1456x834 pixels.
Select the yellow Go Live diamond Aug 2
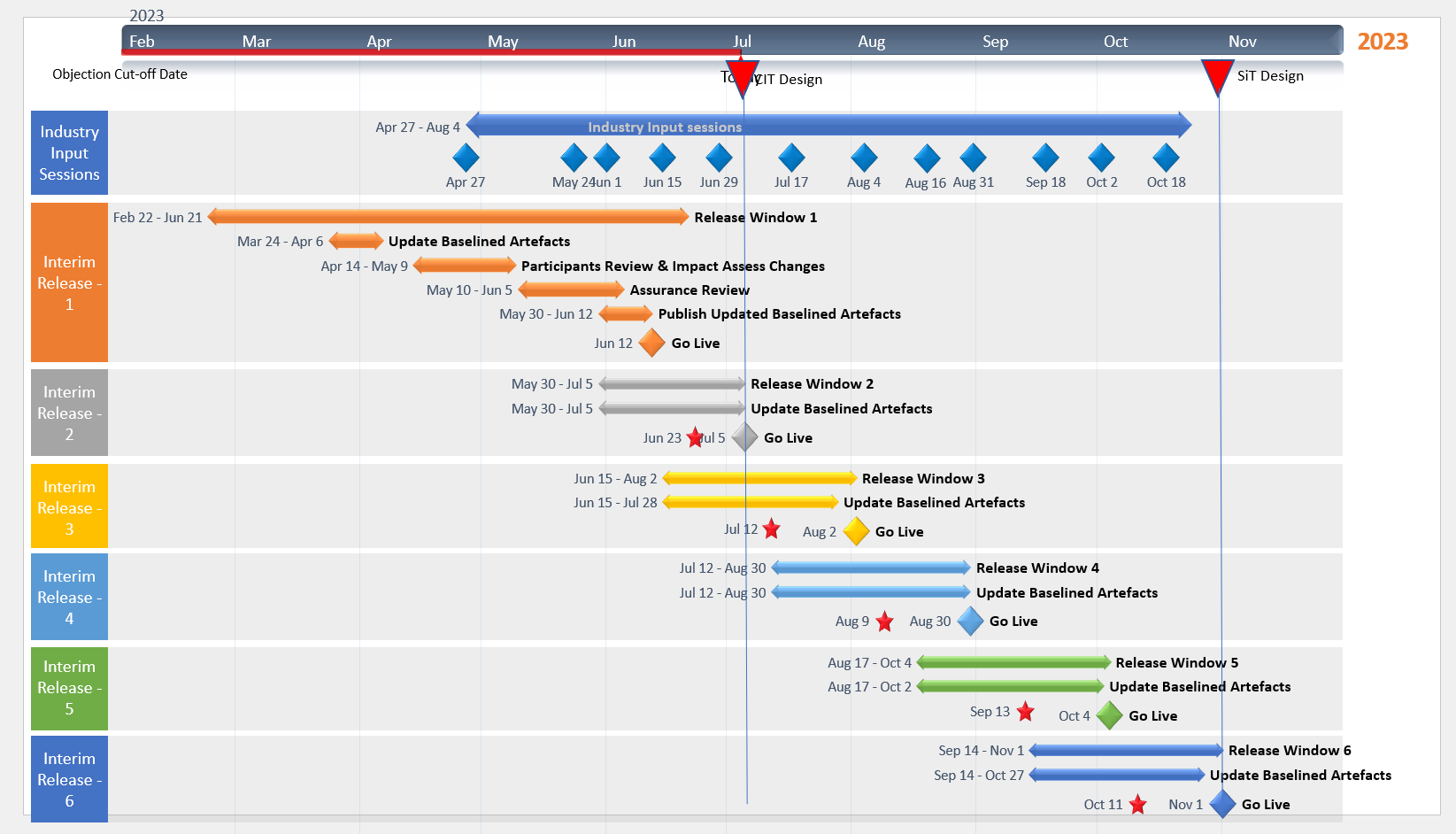(856, 531)
